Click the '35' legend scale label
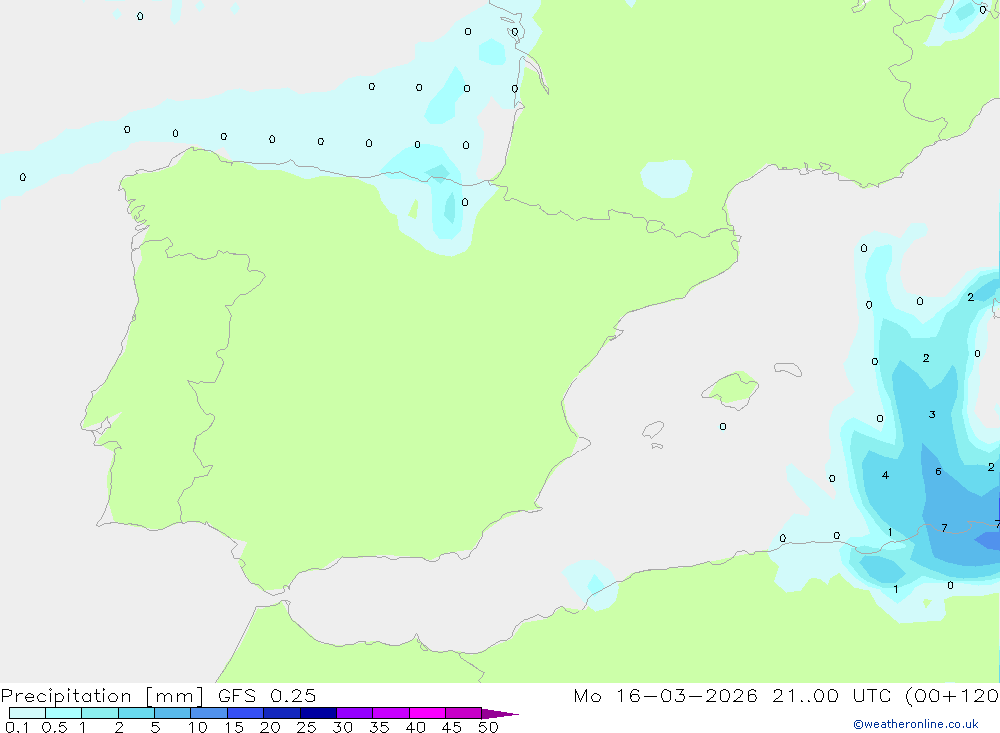The height and width of the screenshot is (733, 1000). 379,727
